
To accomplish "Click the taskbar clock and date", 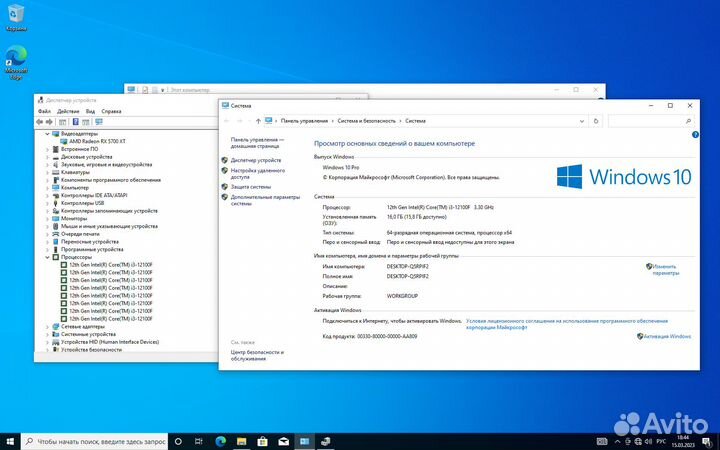I will click(x=683, y=442).
